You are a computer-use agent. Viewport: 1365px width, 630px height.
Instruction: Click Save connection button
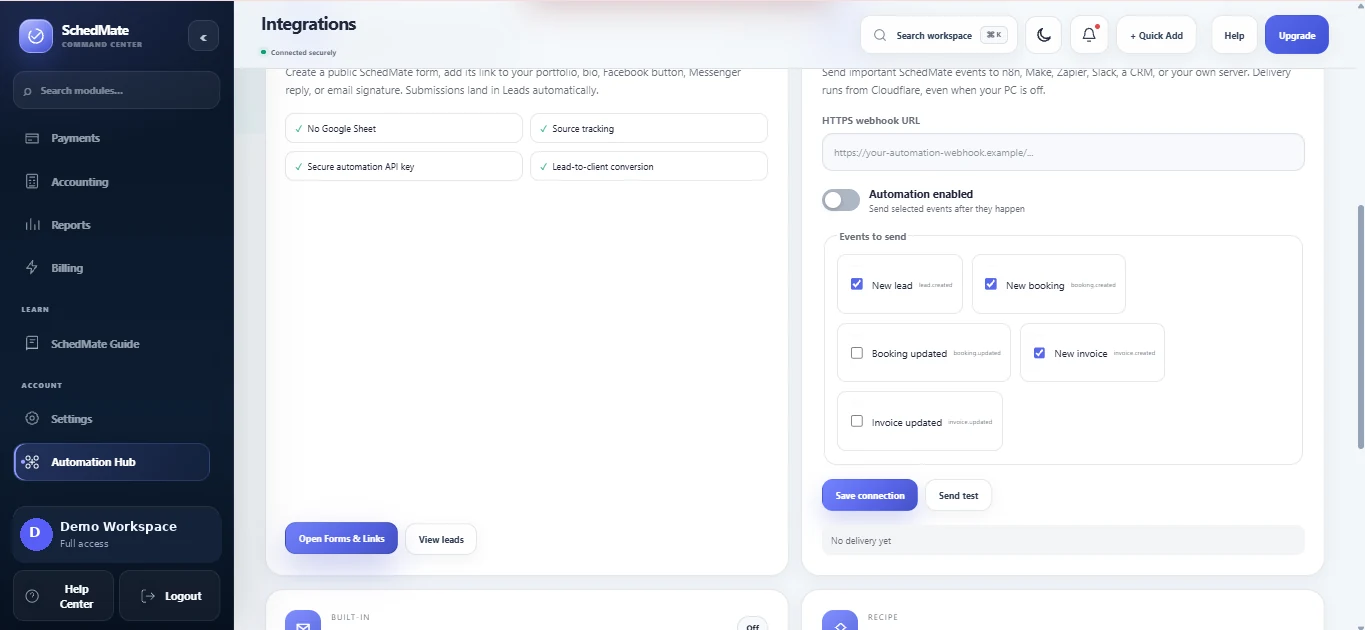coord(870,495)
